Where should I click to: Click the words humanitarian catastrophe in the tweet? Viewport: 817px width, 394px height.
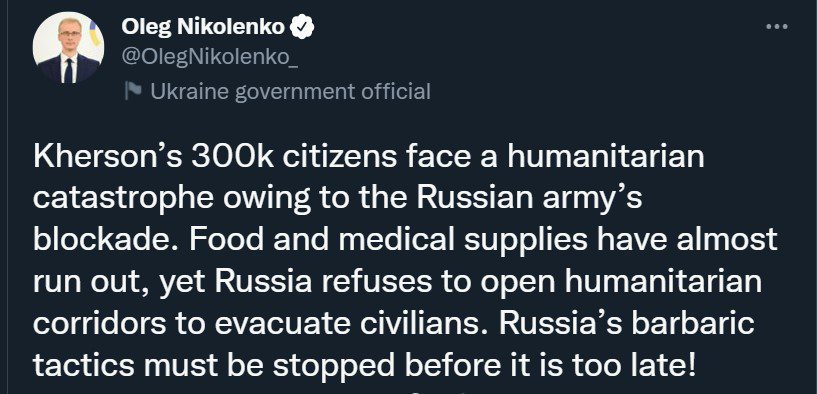click(x=368, y=177)
